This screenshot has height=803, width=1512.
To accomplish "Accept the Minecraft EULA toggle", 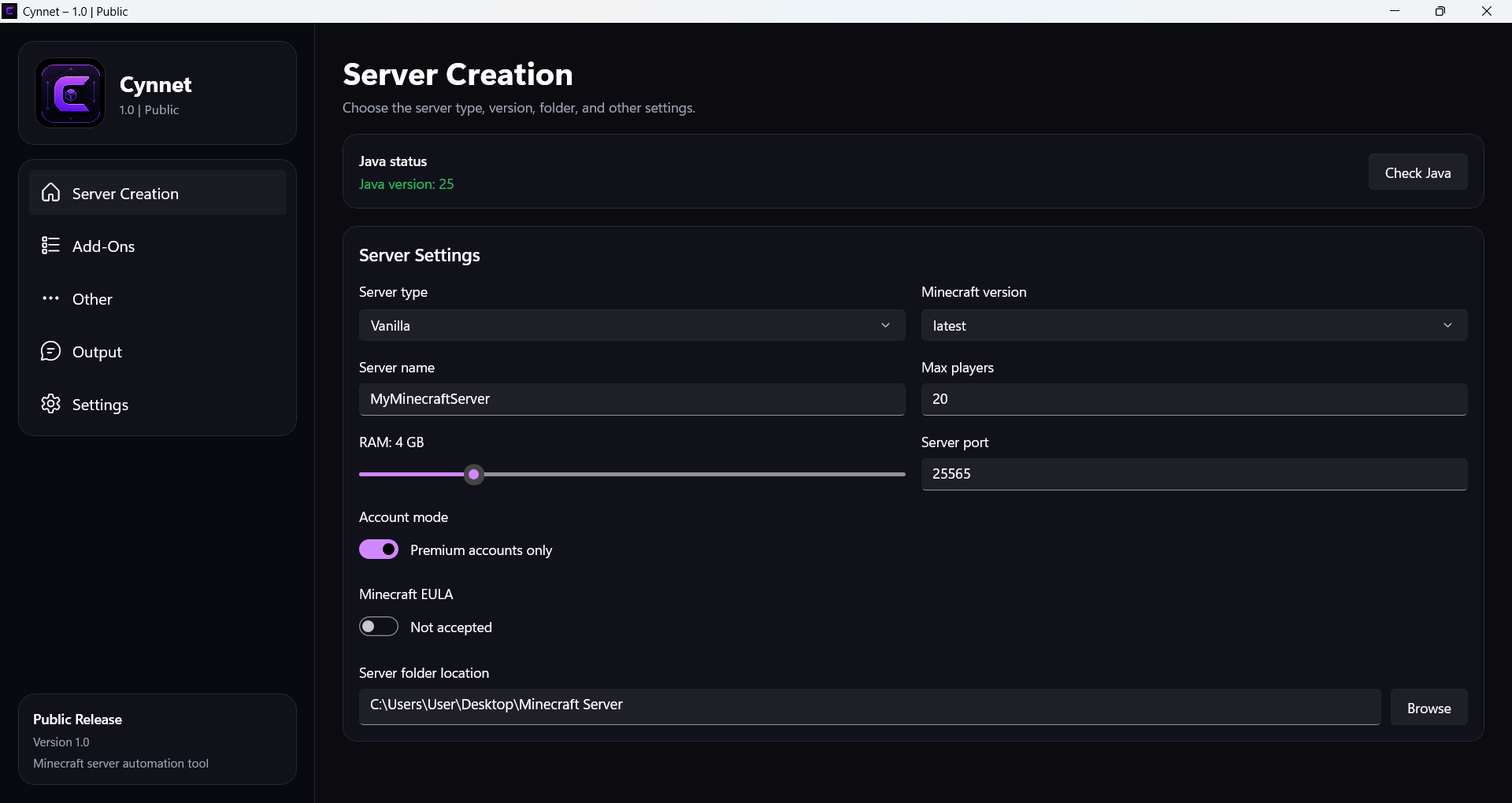I will 379,627.
